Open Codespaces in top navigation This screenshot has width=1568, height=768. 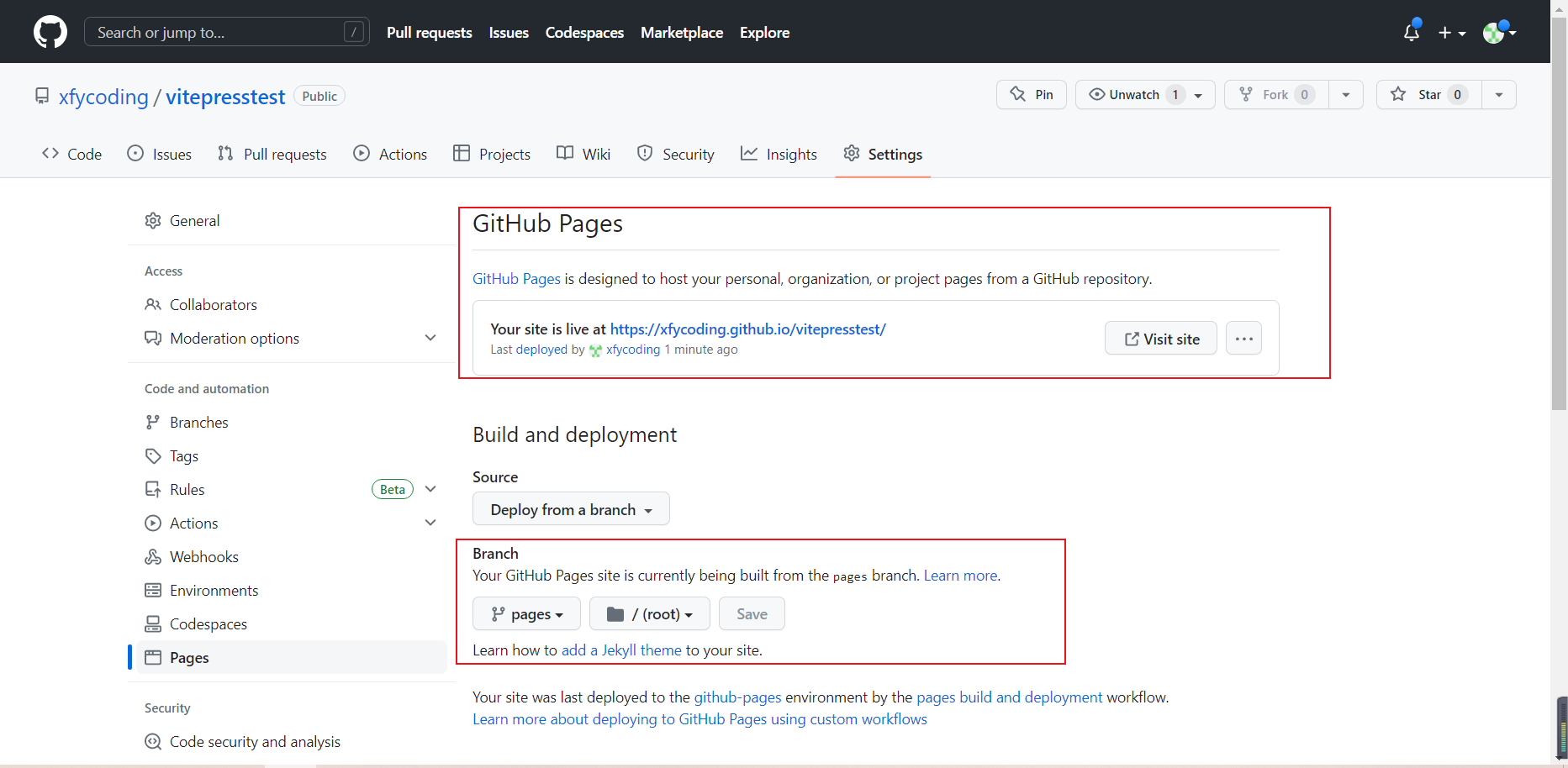click(584, 33)
